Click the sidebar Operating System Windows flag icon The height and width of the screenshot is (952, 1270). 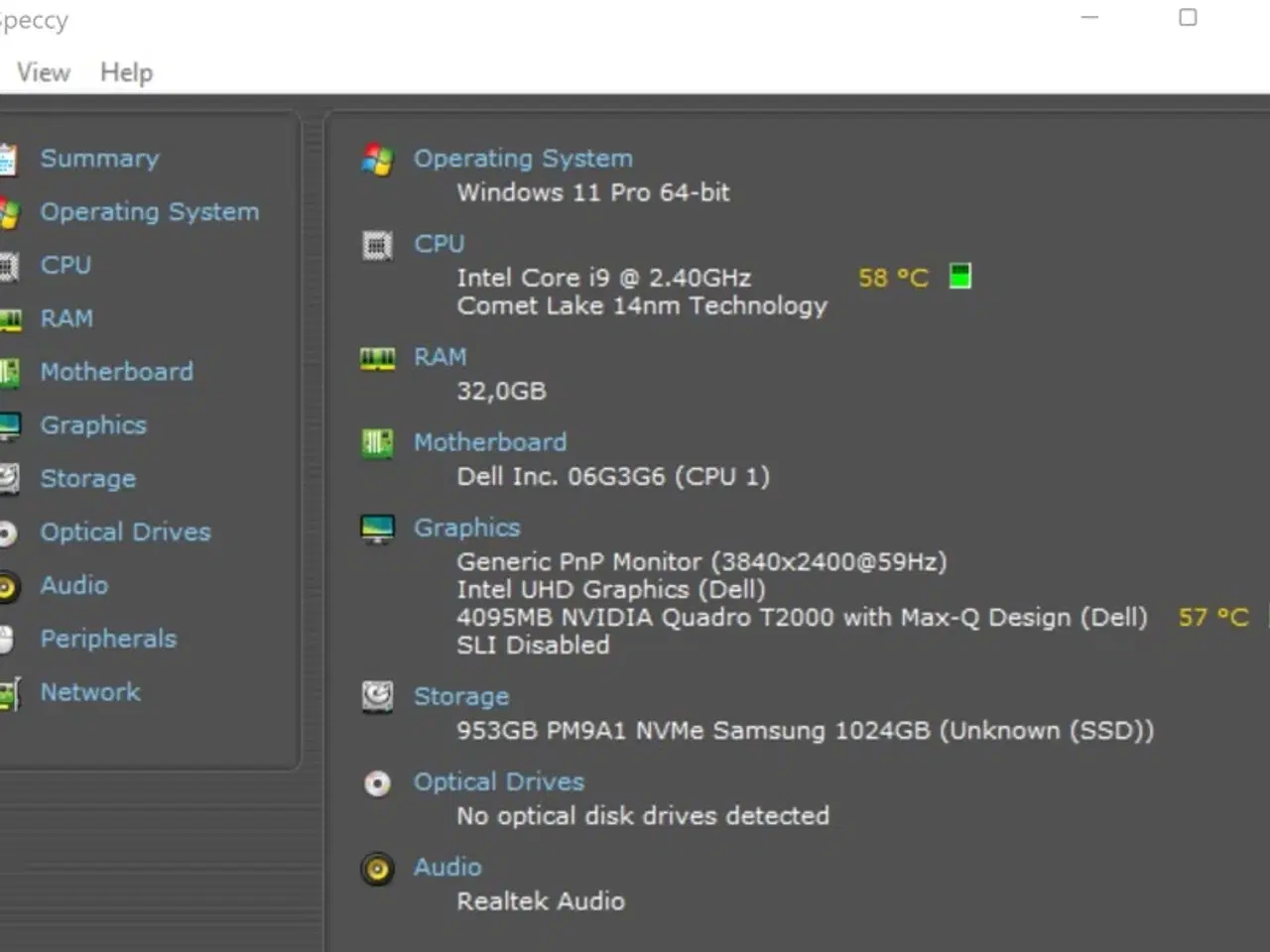(8, 213)
